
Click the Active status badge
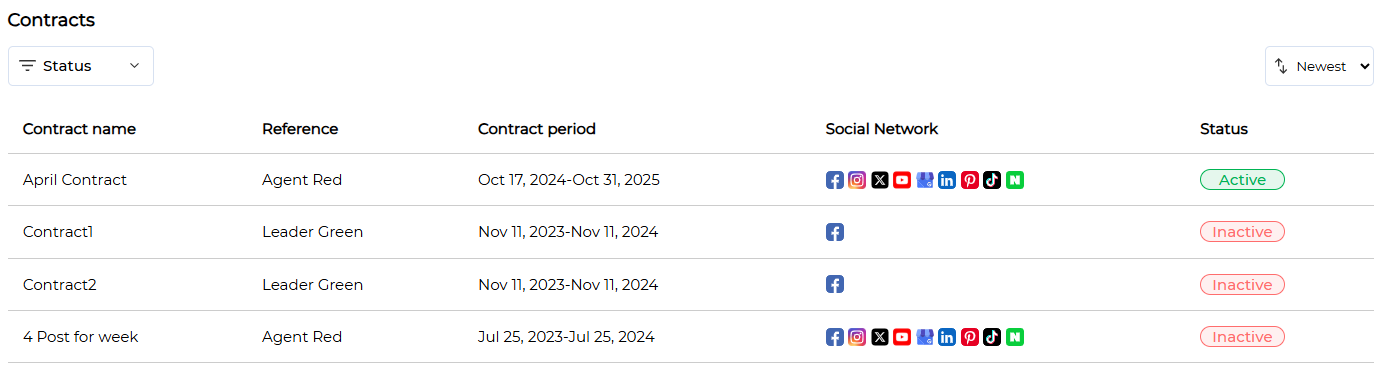coord(1242,180)
